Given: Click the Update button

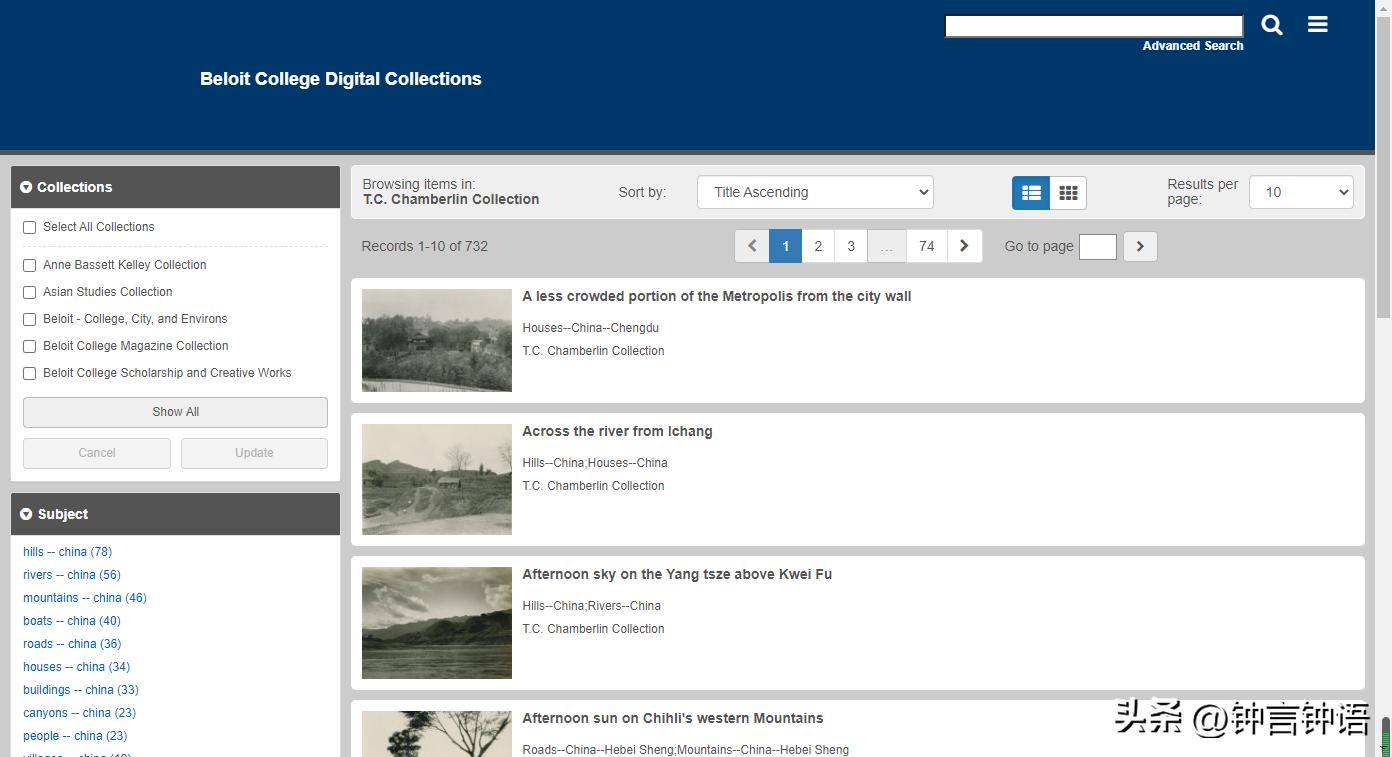Looking at the screenshot, I should 254,453.
